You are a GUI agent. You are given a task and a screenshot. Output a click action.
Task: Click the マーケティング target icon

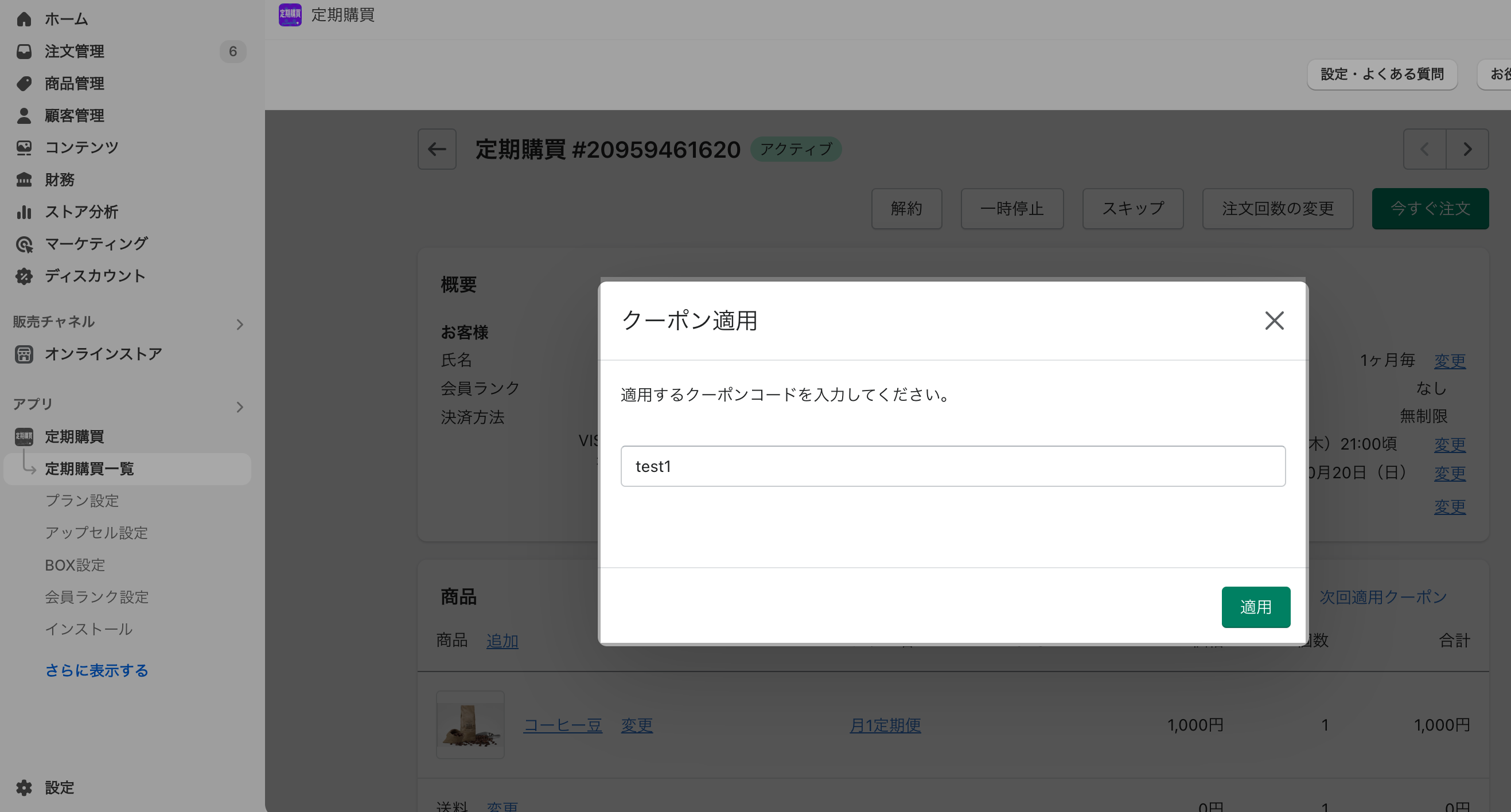click(x=24, y=244)
